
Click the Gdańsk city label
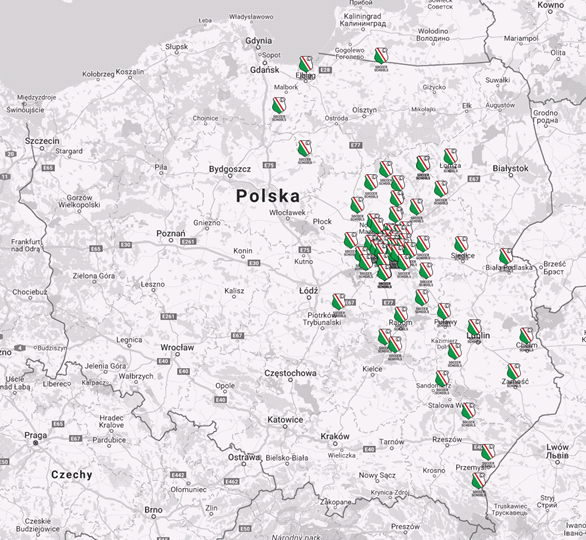(265, 70)
